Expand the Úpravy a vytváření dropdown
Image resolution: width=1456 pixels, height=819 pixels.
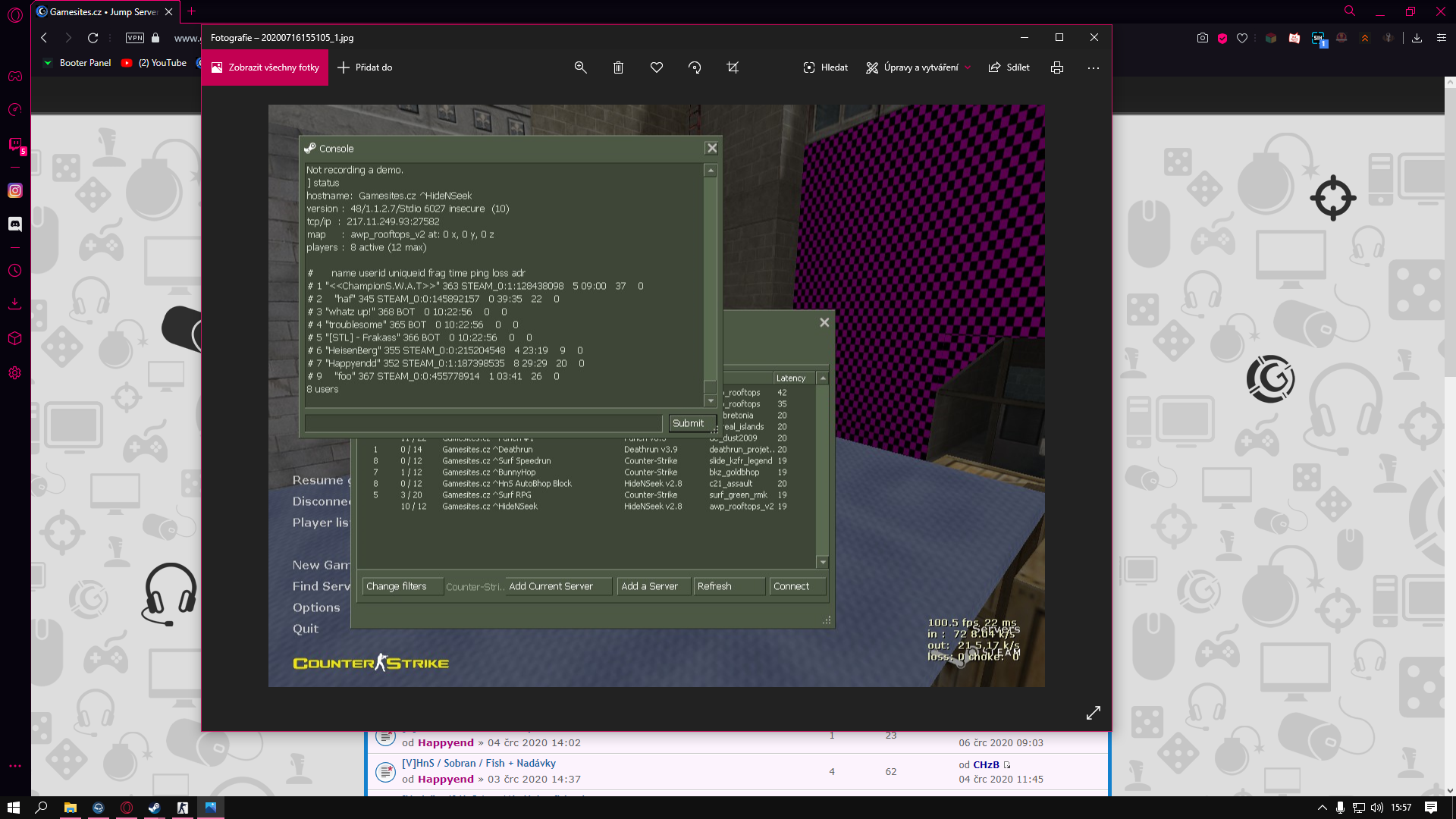(x=919, y=67)
